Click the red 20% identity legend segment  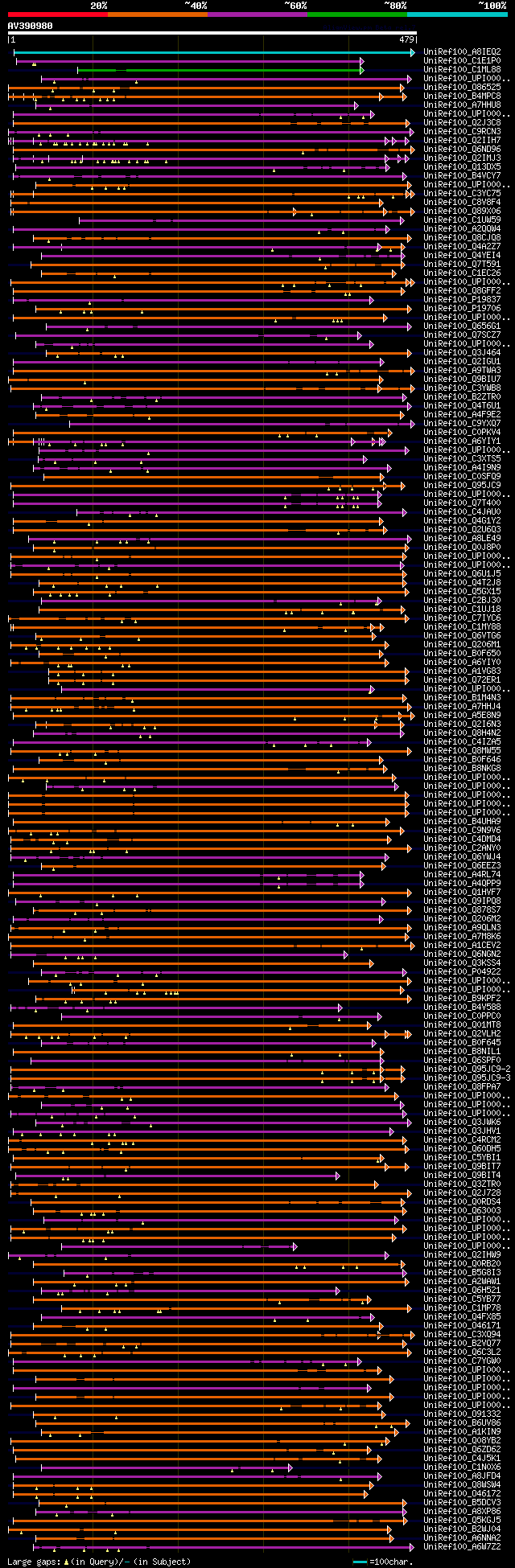(x=58, y=14)
